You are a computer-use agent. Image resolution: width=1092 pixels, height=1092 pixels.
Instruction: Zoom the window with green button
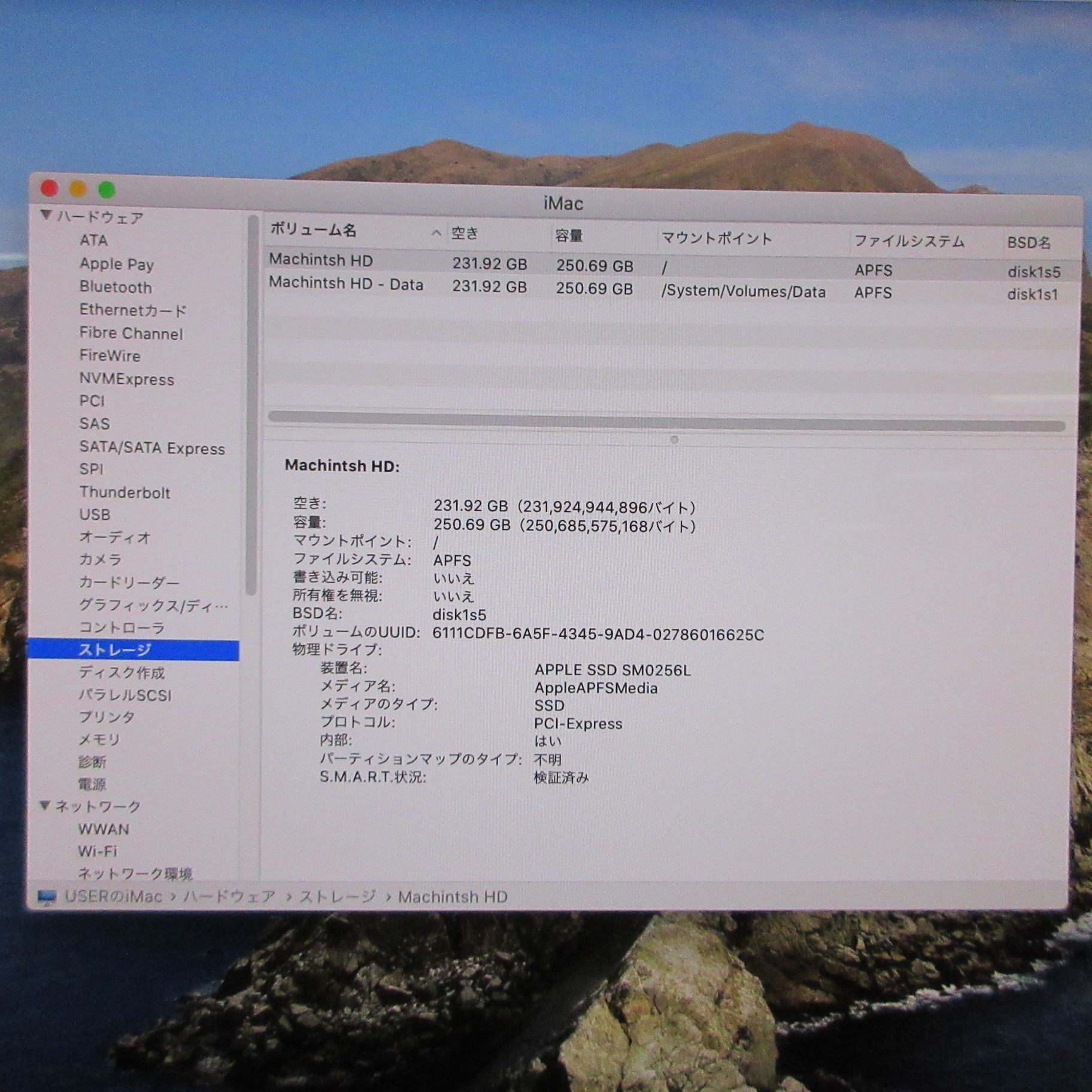(x=107, y=190)
